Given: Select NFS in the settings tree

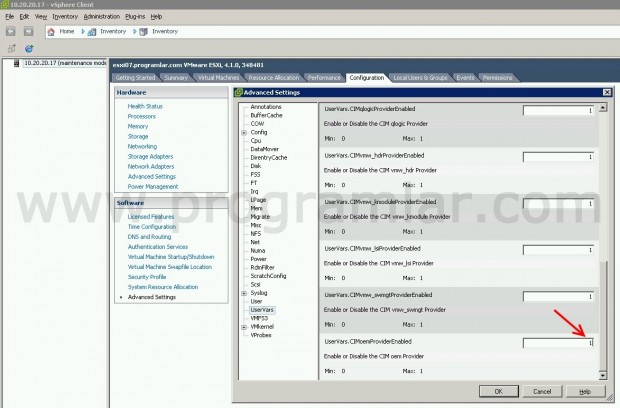Looking at the screenshot, I should point(256,234).
